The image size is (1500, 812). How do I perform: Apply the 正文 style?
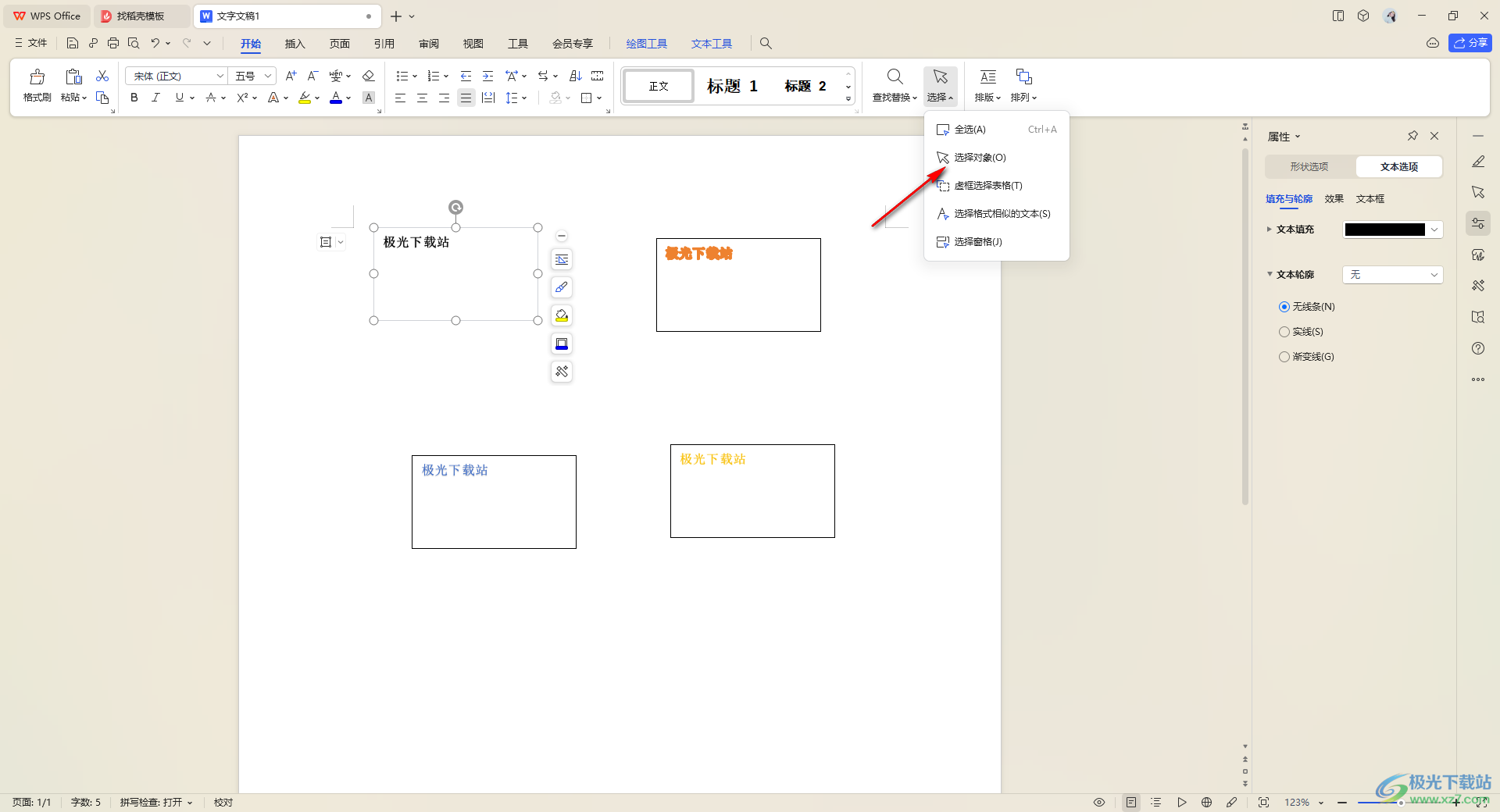659,86
